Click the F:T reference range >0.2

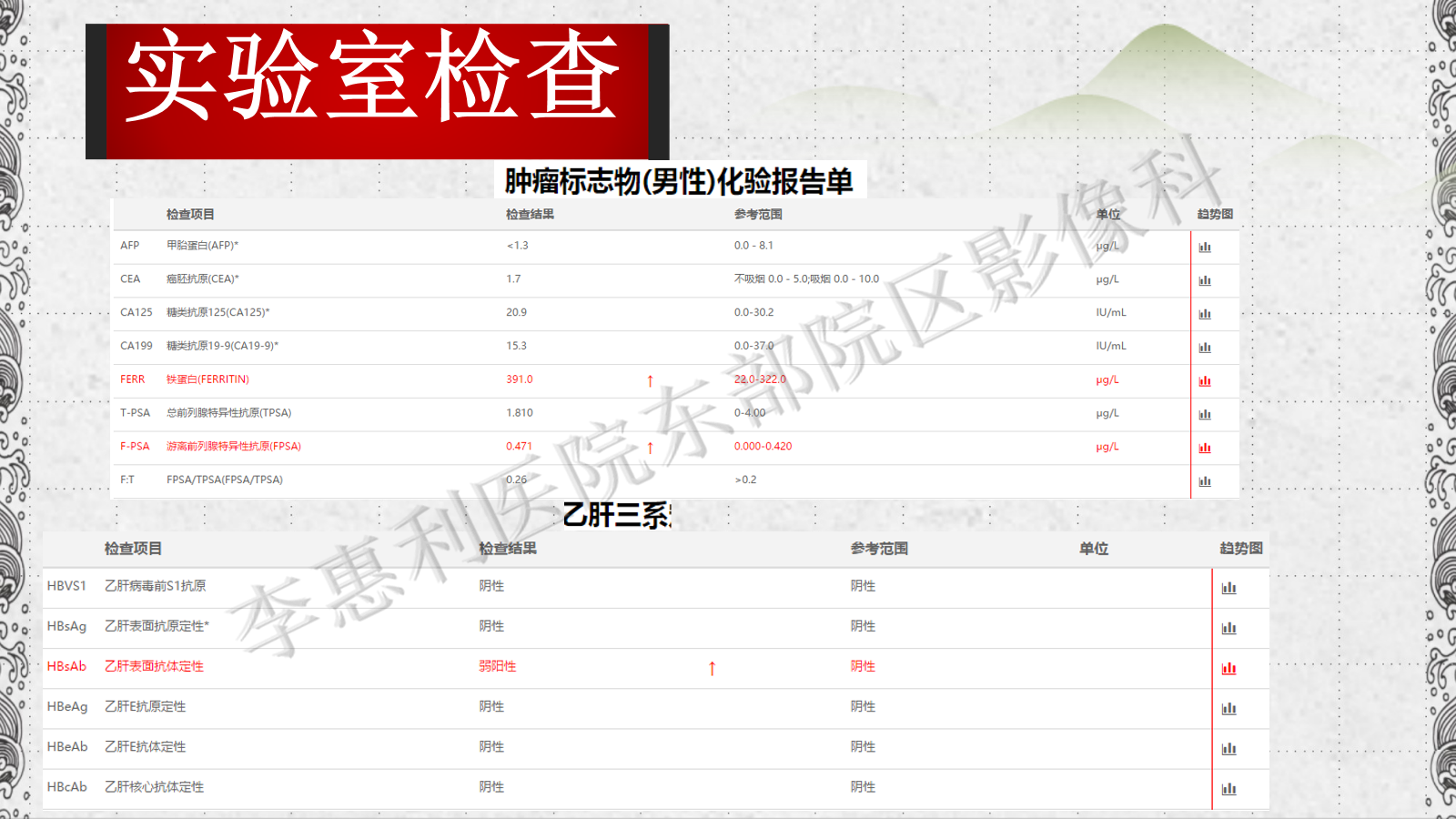[x=745, y=480]
